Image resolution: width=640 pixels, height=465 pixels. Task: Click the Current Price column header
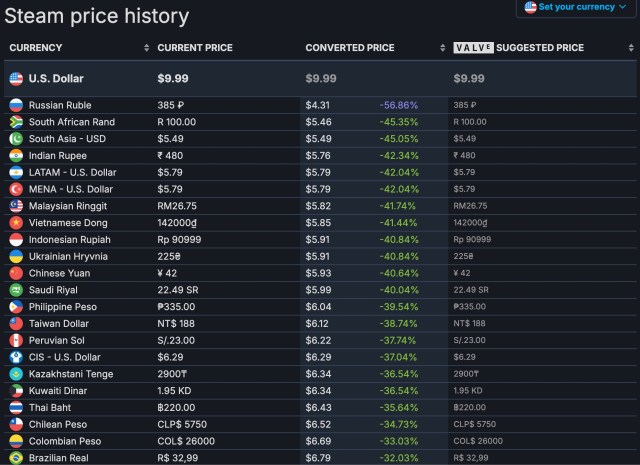coord(195,48)
